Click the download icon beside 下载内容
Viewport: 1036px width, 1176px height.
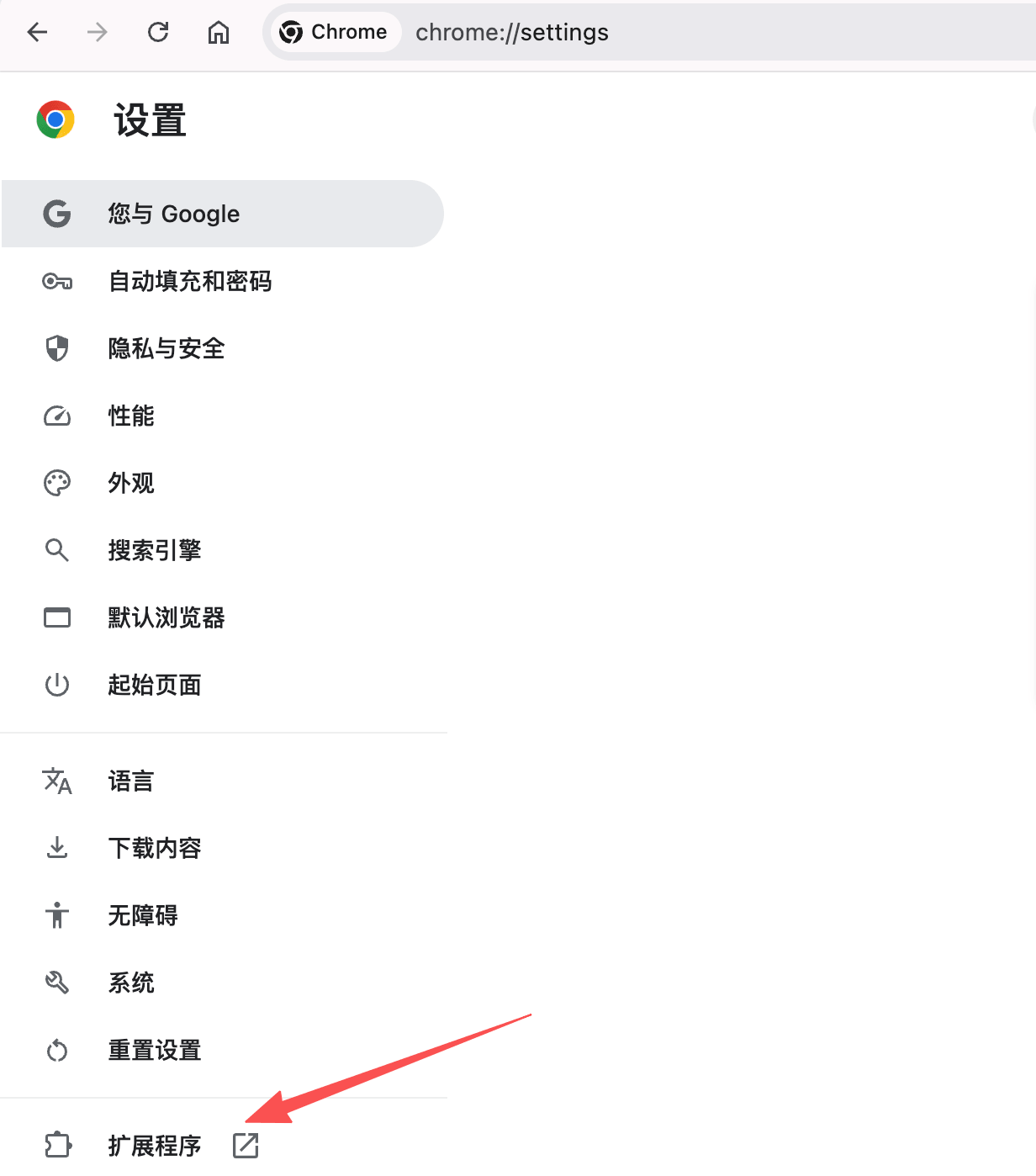(x=56, y=848)
